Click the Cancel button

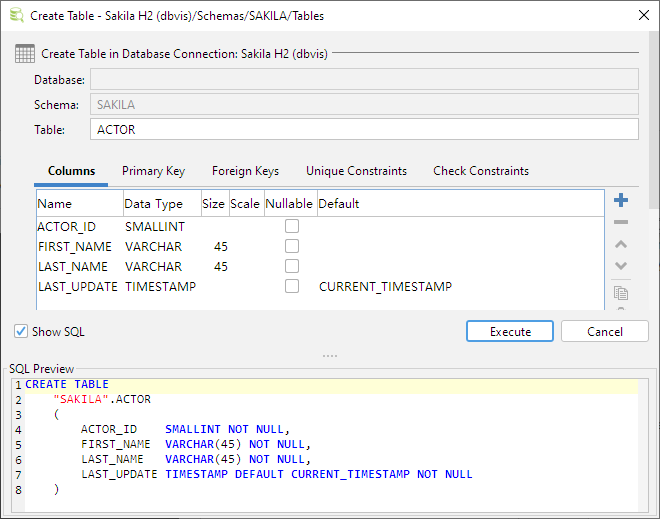click(x=604, y=331)
